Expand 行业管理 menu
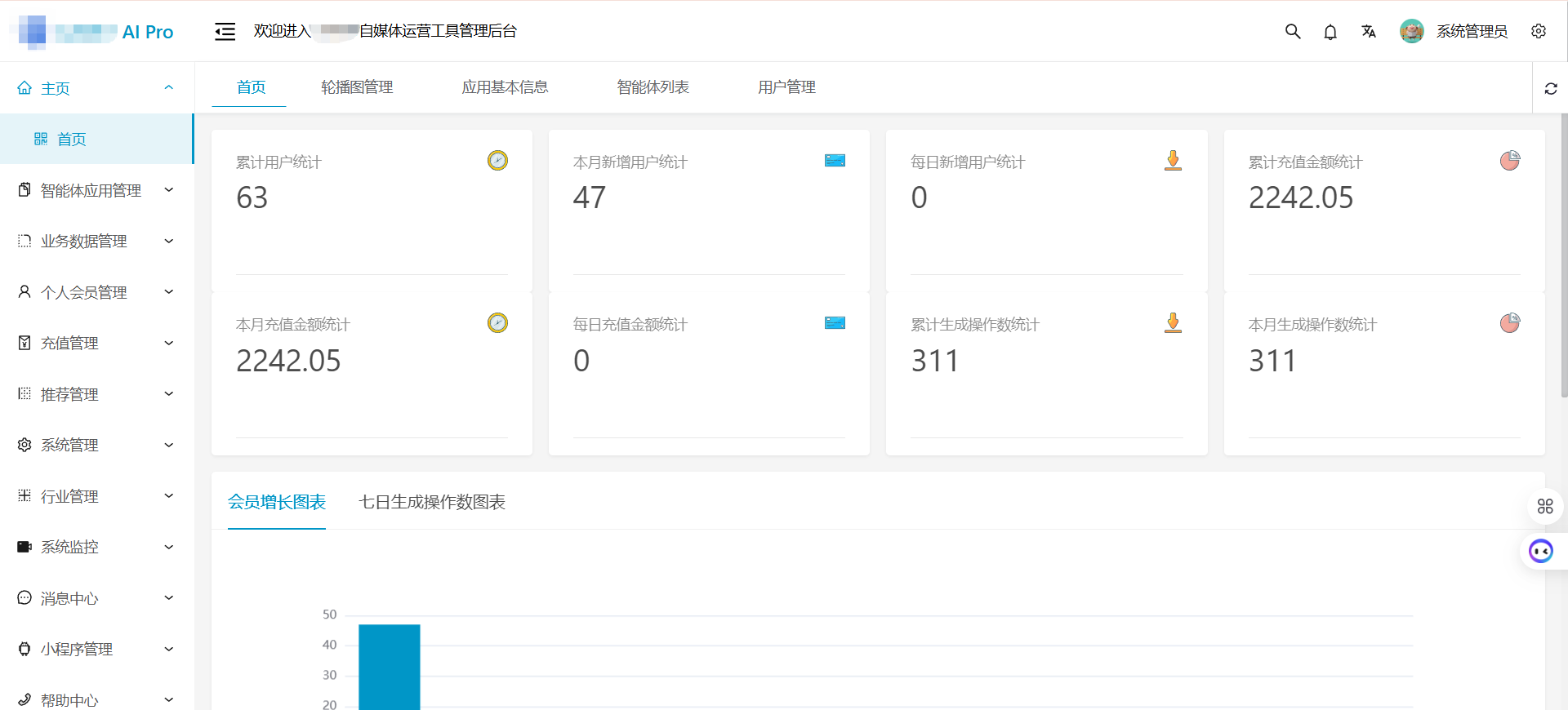 pyautogui.click(x=169, y=495)
